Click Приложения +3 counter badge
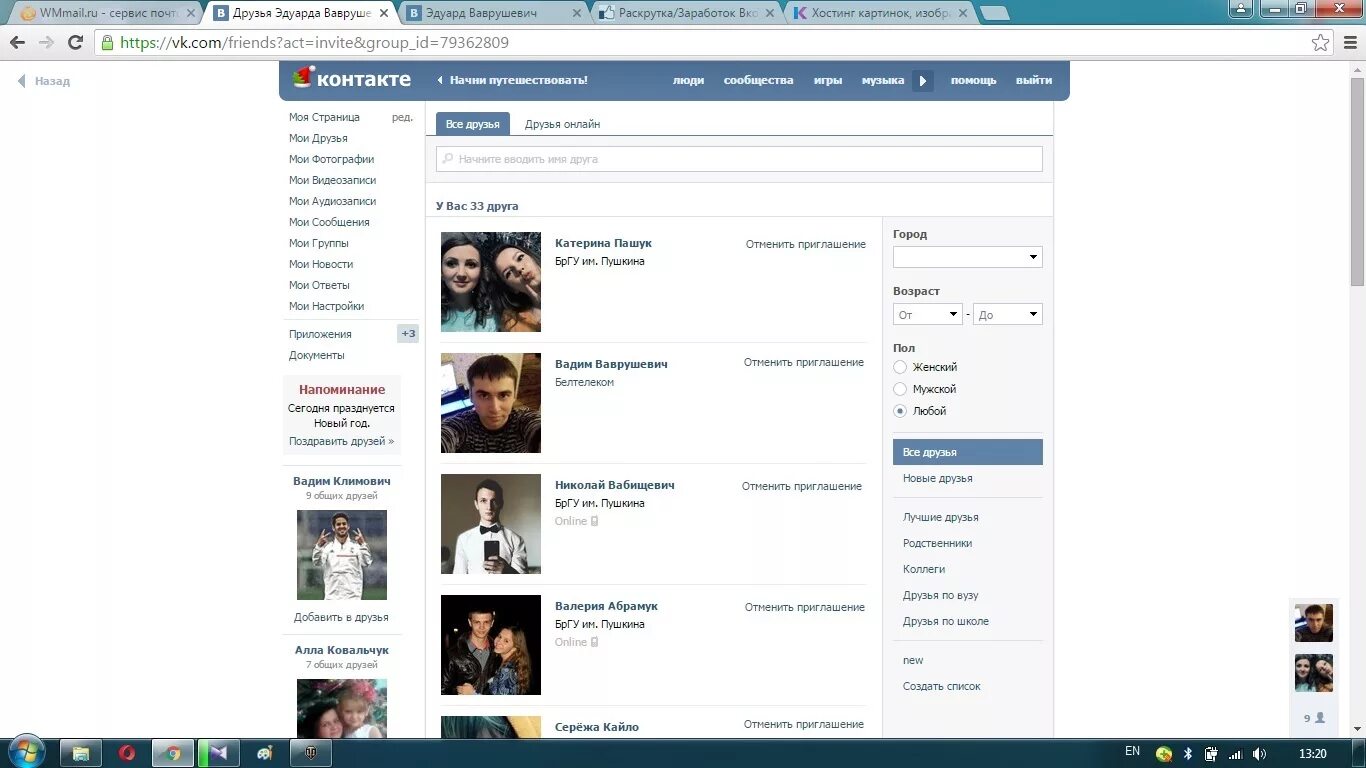 408,334
